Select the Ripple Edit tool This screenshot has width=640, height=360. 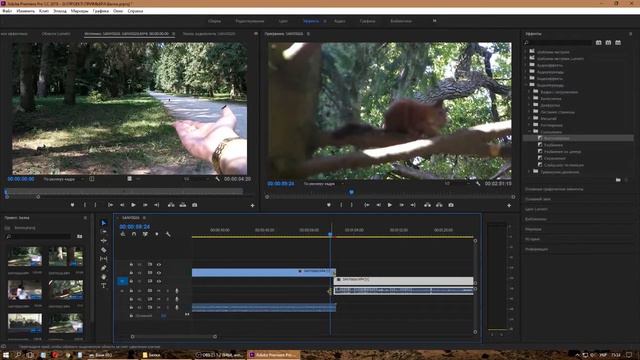coord(104,241)
